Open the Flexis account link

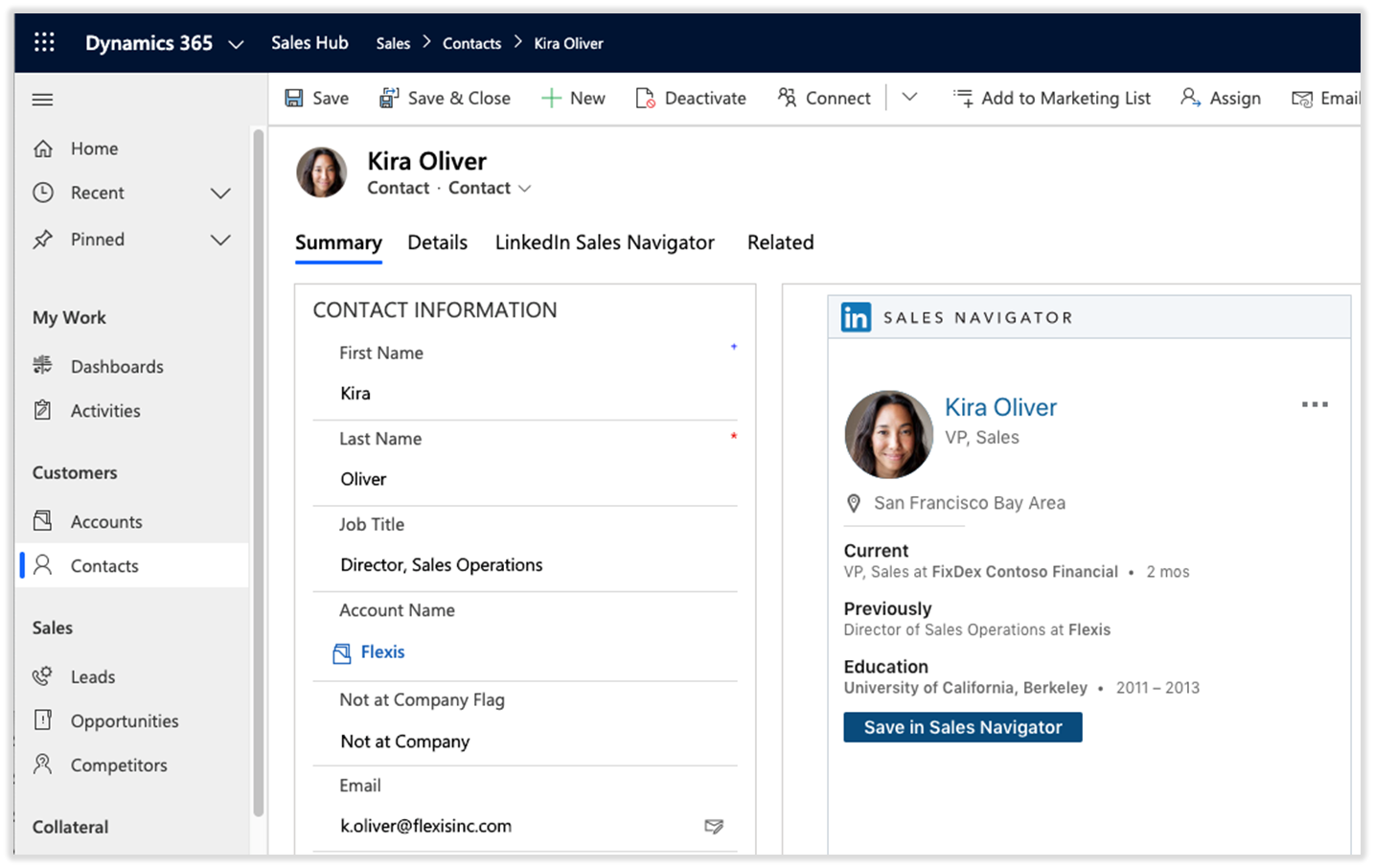coord(382,652)
